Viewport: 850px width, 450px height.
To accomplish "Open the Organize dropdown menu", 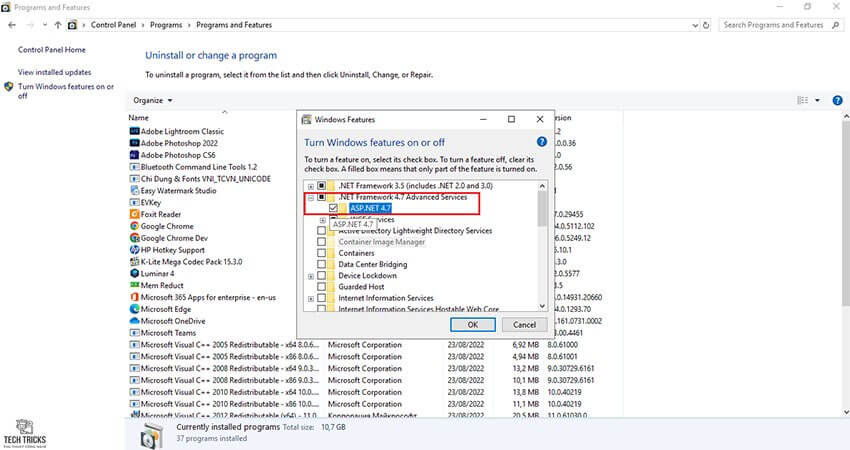I will click(152, 100).
